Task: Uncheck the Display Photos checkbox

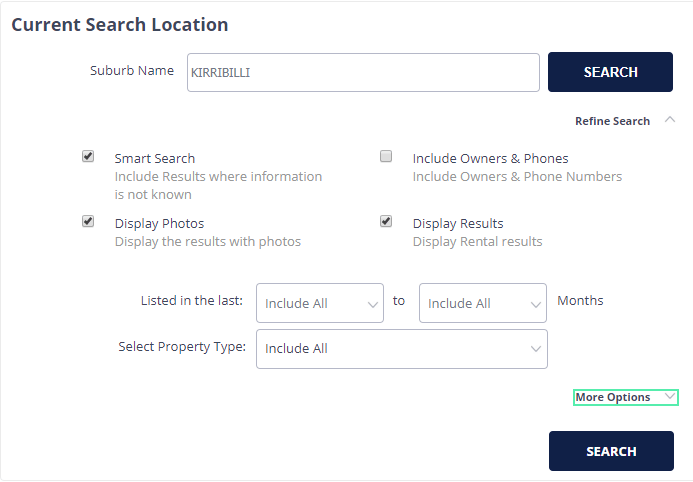Action: [x=88, y=221]
